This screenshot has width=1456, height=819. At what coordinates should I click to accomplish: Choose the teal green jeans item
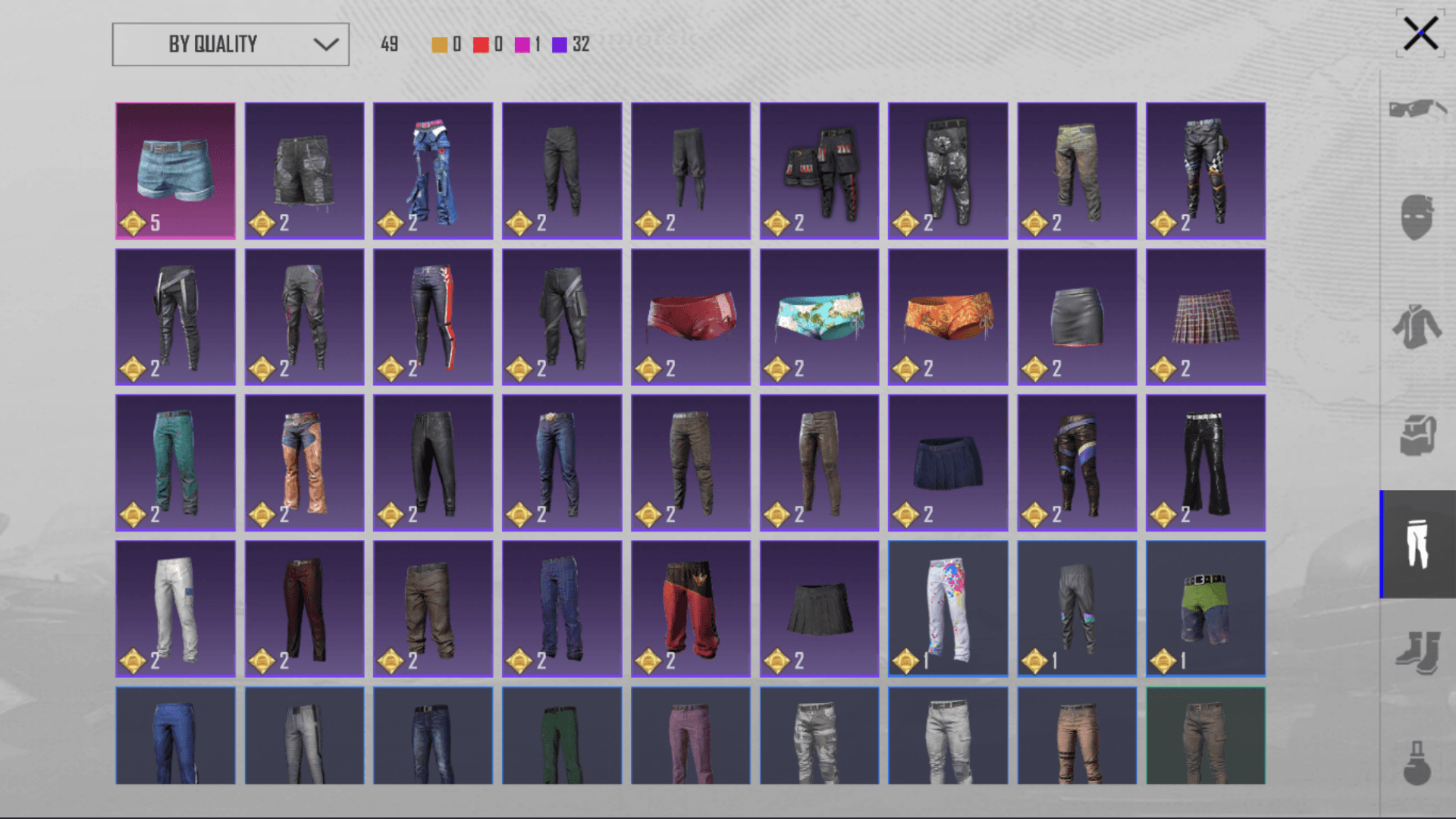point(175,463)
